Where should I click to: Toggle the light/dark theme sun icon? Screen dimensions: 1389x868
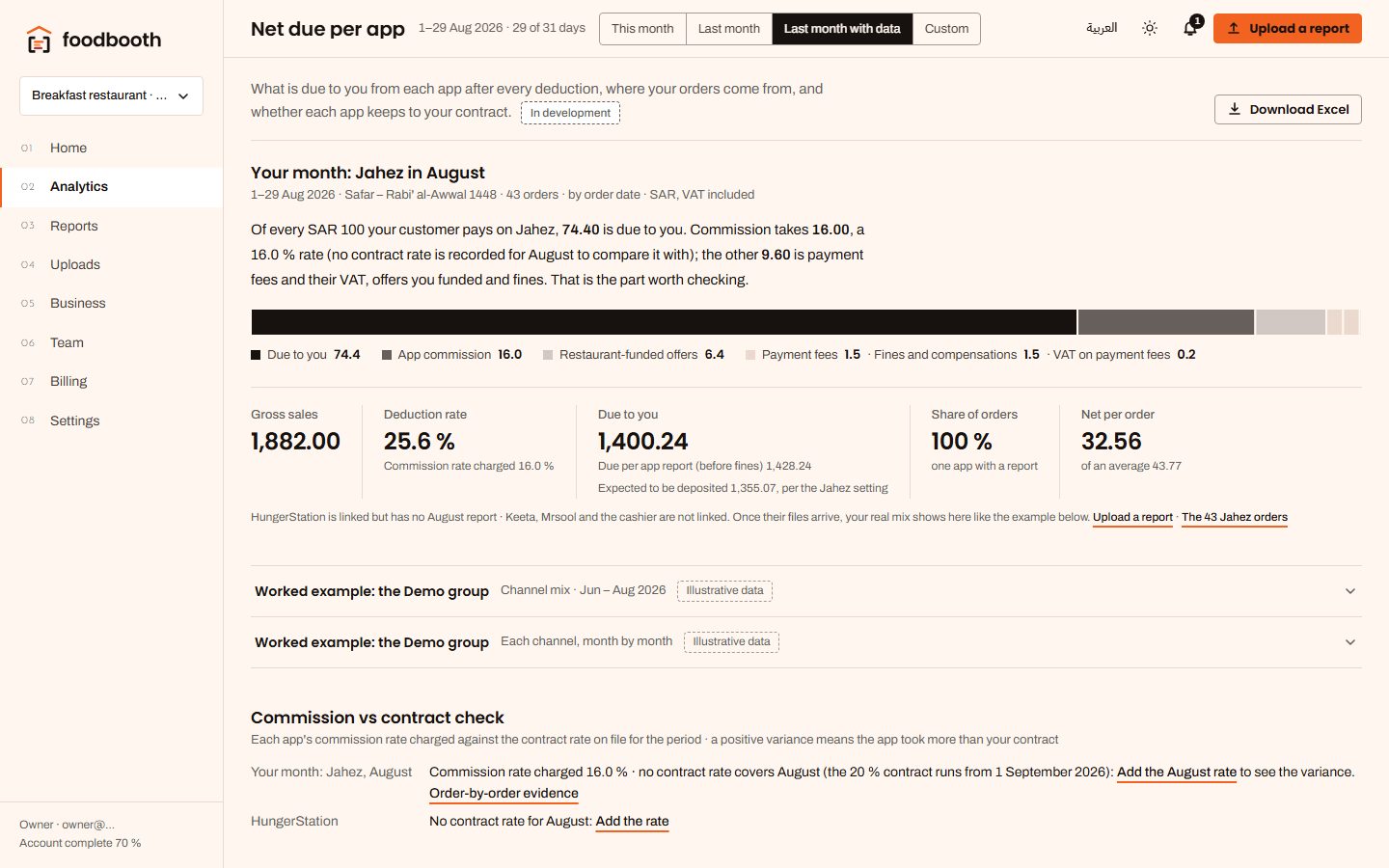coord(1149,29)
